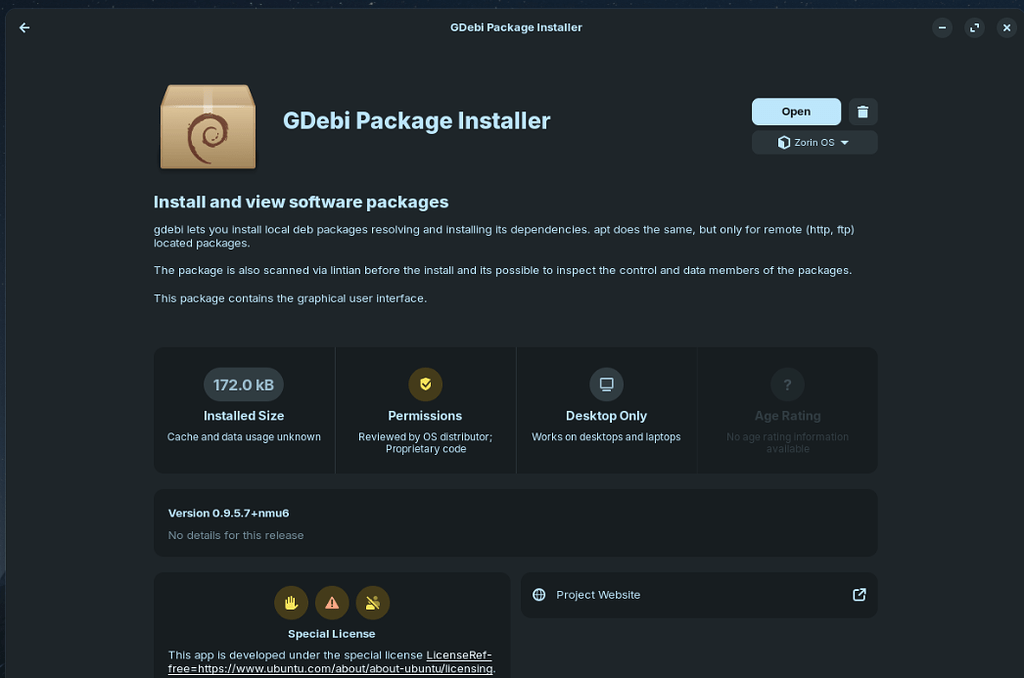Click the GDebi Debian package icon
The width and height of the screenshot is (1024, 678).
[x=207, y=127]
